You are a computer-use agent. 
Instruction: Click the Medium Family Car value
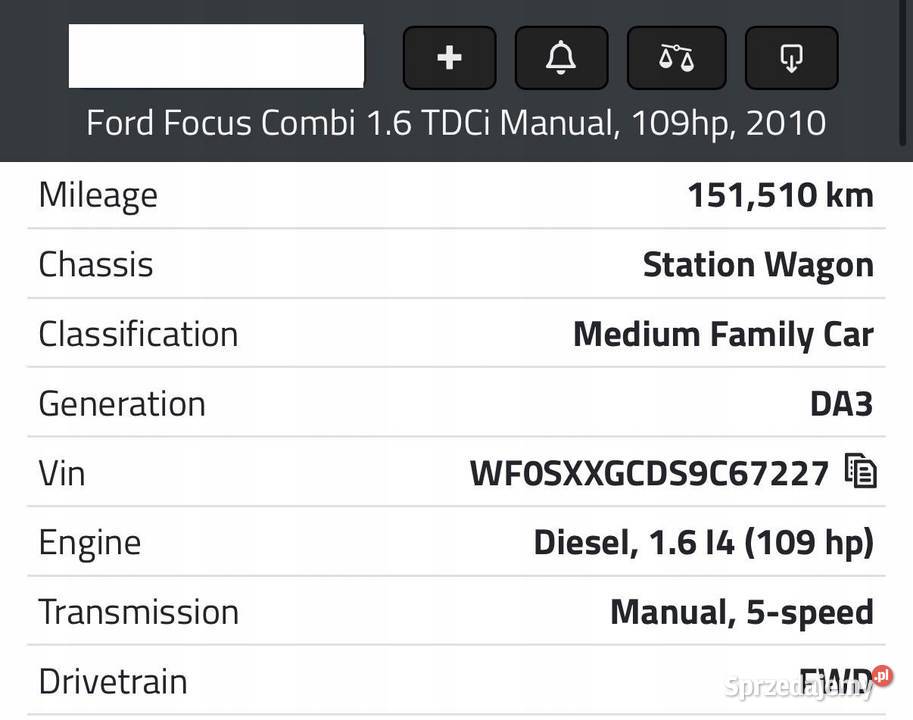pos(723,335)
